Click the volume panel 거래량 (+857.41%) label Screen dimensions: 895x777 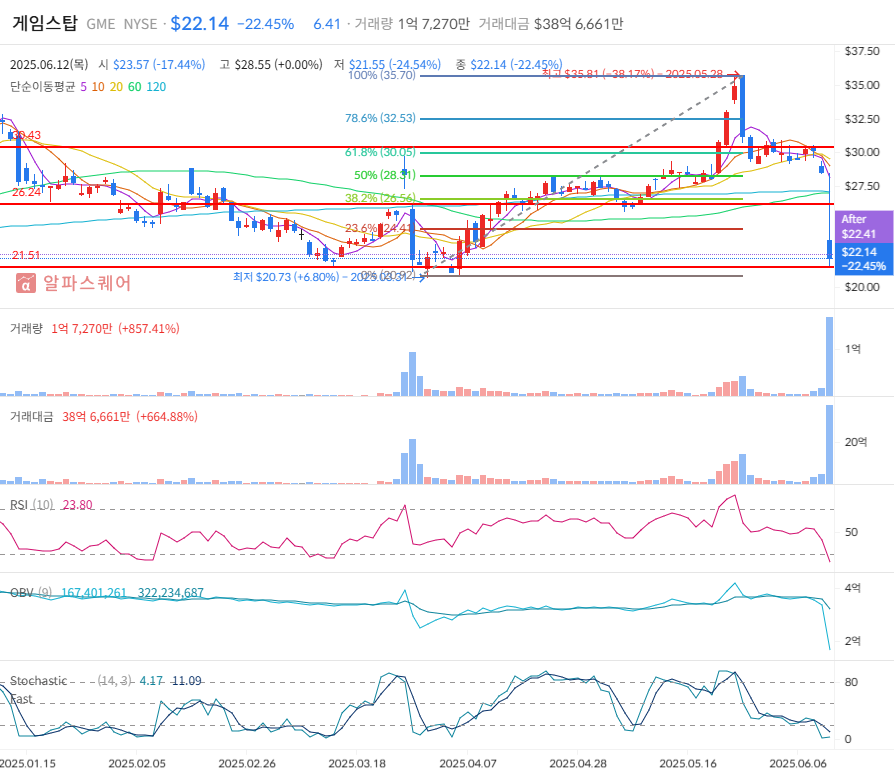click(95, 329)
